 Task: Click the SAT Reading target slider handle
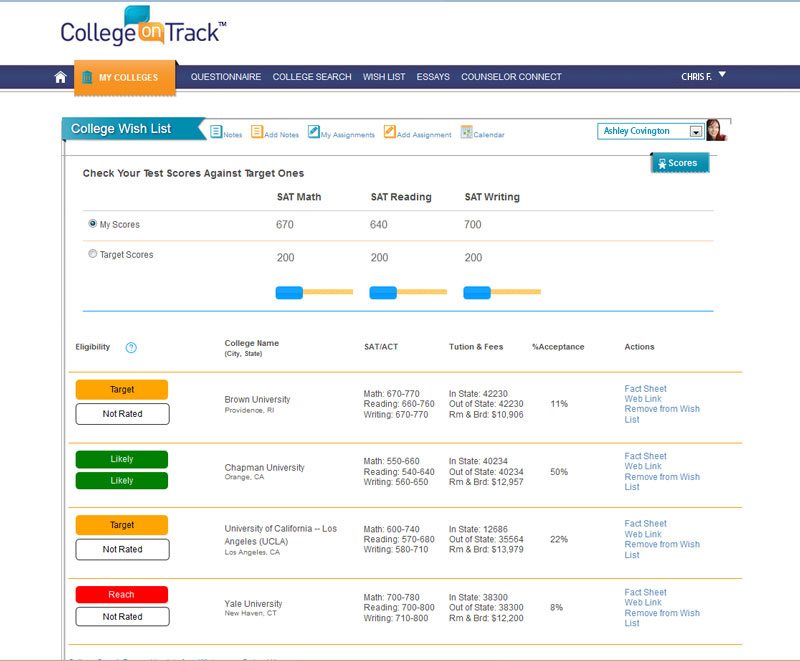point(383,292)
